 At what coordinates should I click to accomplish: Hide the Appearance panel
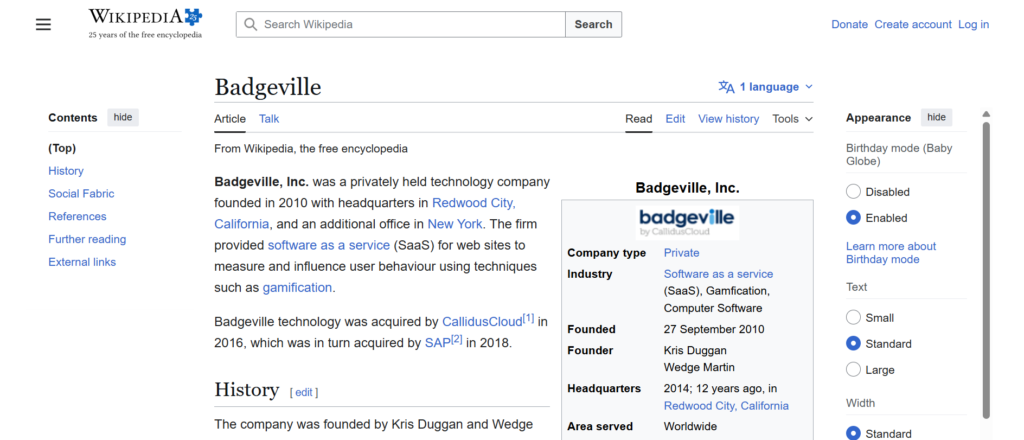936,117
